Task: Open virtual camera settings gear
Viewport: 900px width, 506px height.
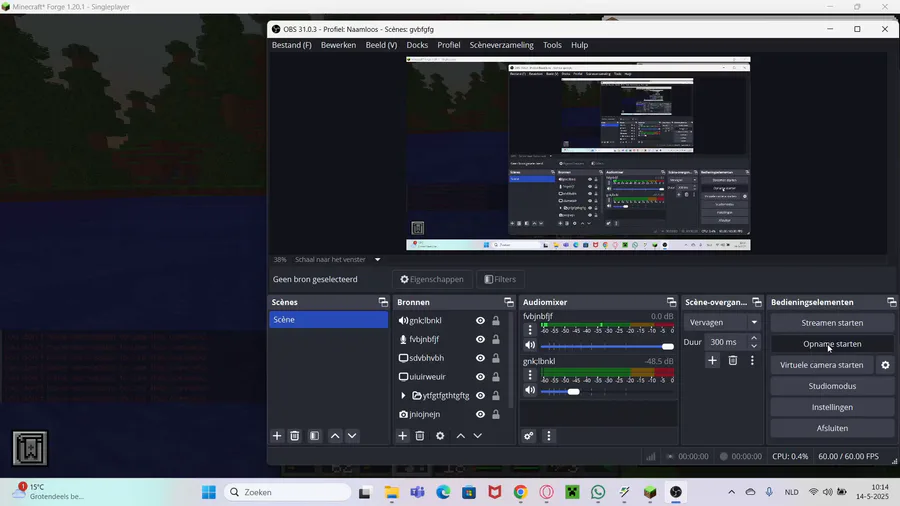Action: point(886,365)
